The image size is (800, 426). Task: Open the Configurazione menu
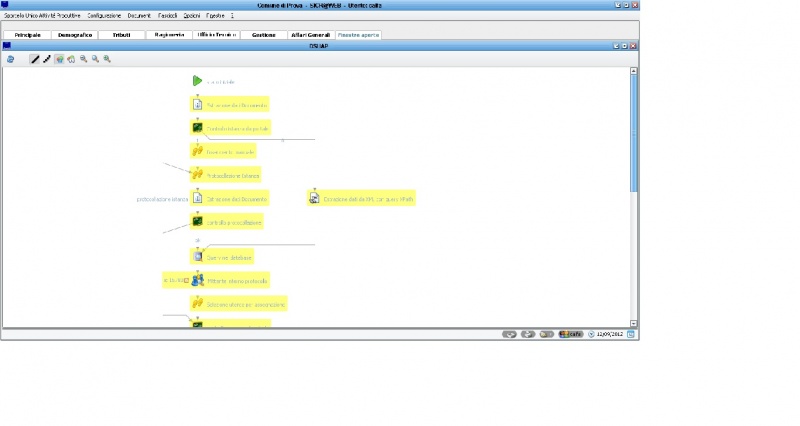[104, 16]
